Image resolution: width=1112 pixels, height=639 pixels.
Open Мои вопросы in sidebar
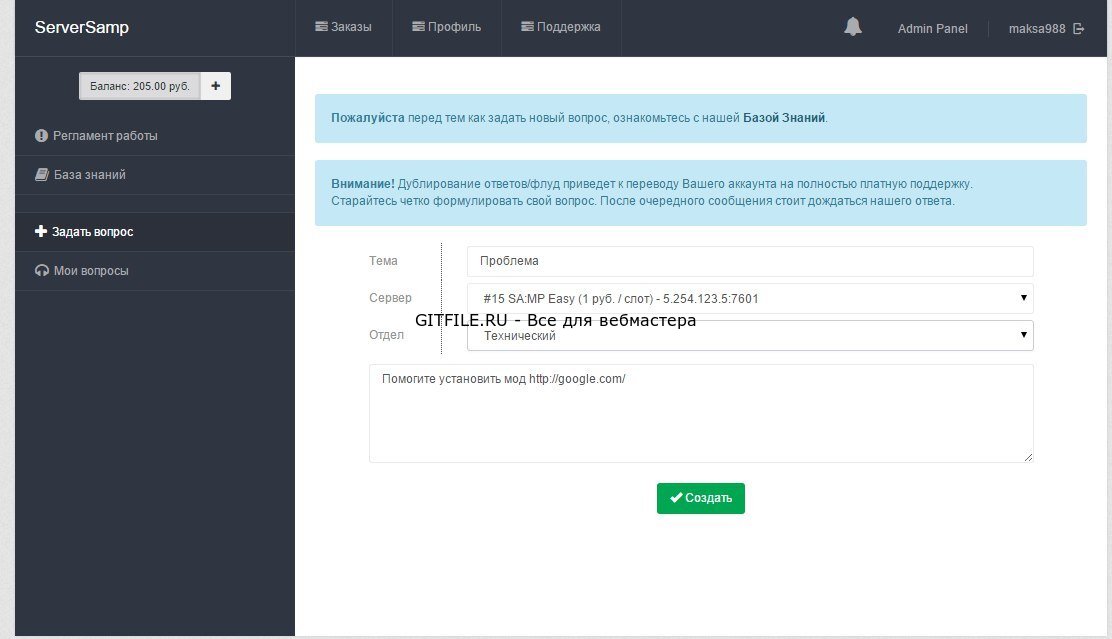click(x=155, y=271)
